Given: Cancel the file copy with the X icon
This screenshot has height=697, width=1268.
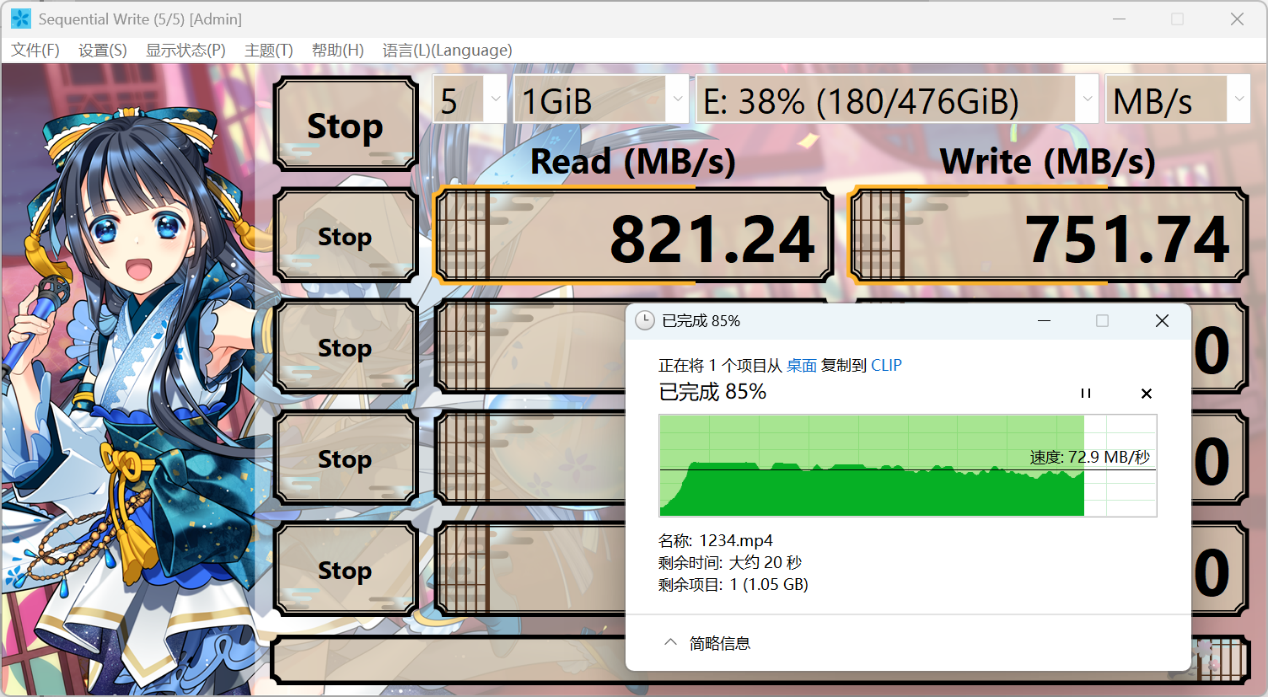Looking at the screenshot, I should 1147,393.
